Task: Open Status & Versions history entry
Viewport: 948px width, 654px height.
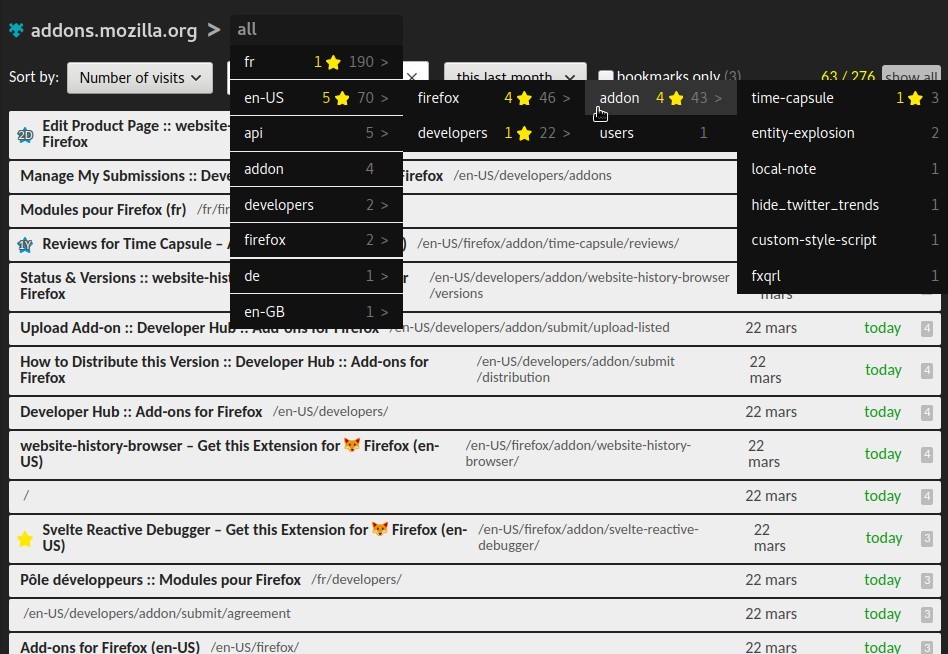Action: [x=475, y=286]
